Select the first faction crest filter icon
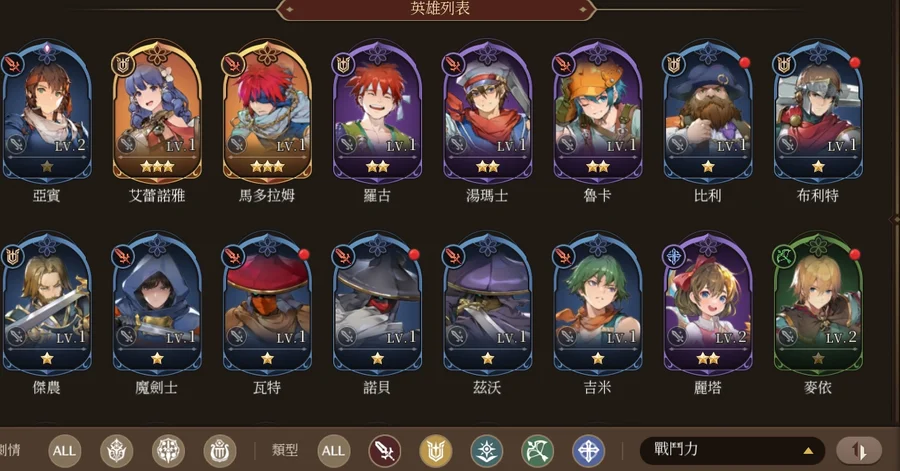Screen dimensions: 900x471 (117, 451)
